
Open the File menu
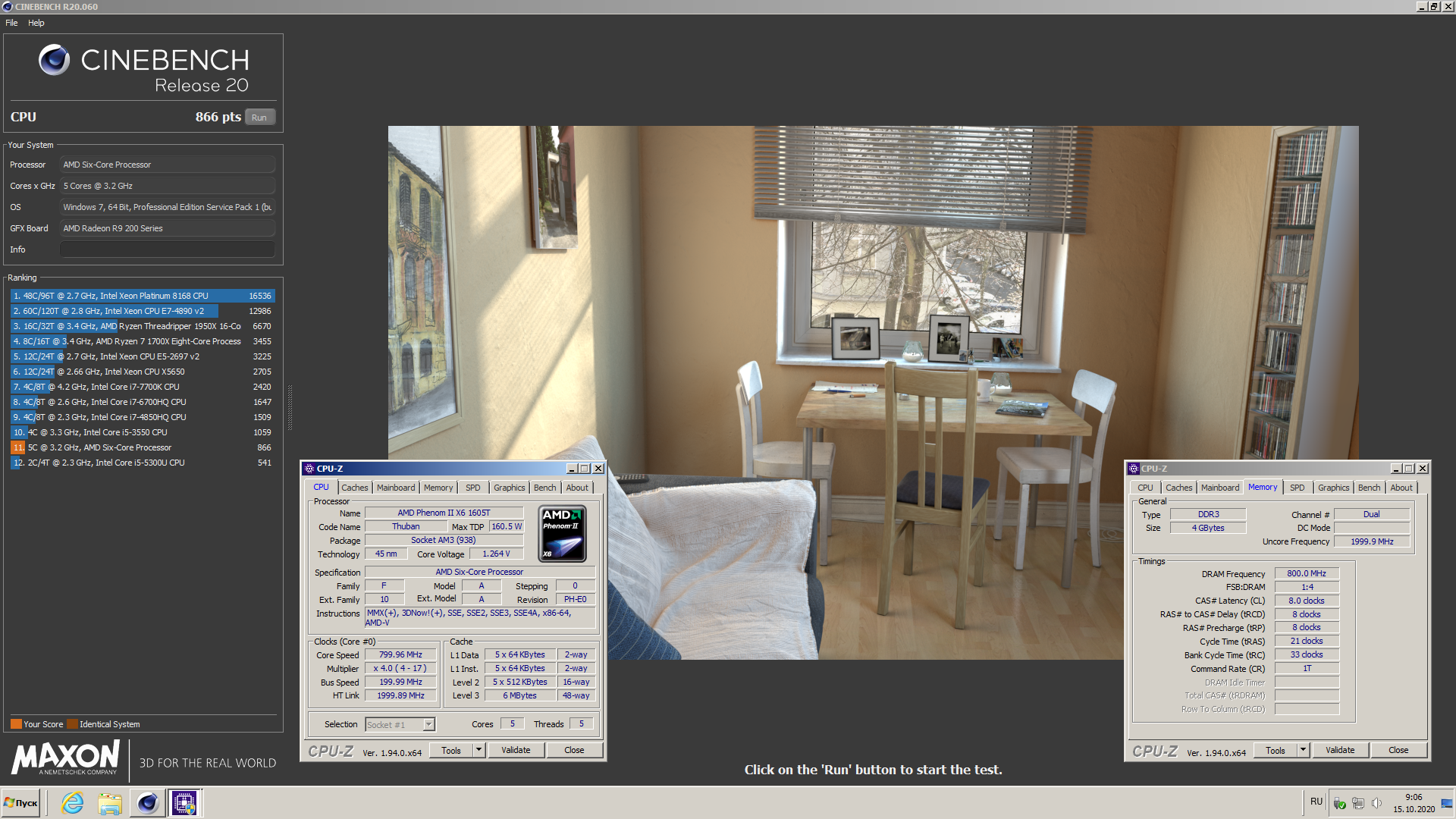pyautogui.click(x=11, y=23)
